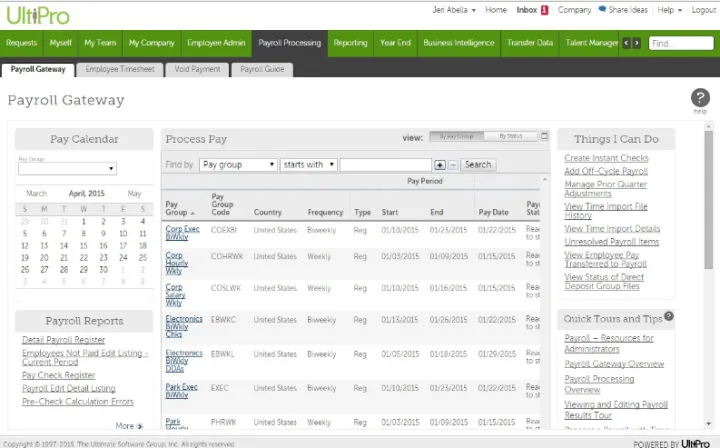
Task: Click the Pay Date column header
Action: click(493, 213)
